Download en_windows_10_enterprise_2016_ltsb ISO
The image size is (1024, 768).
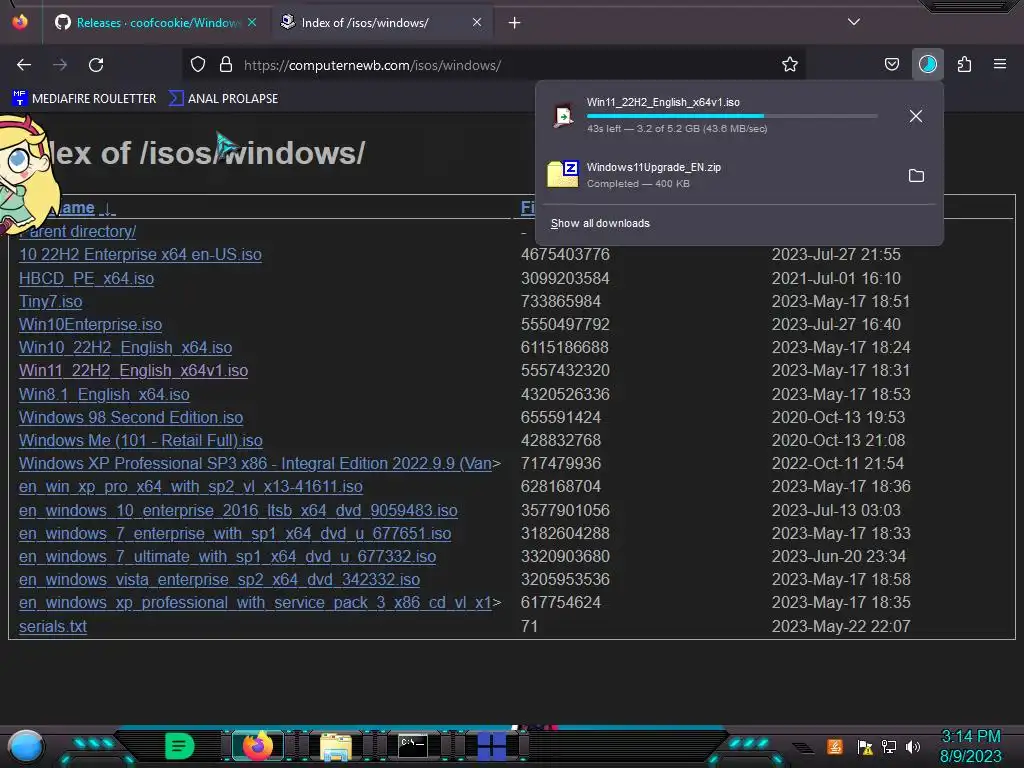[x=238, y=510]
